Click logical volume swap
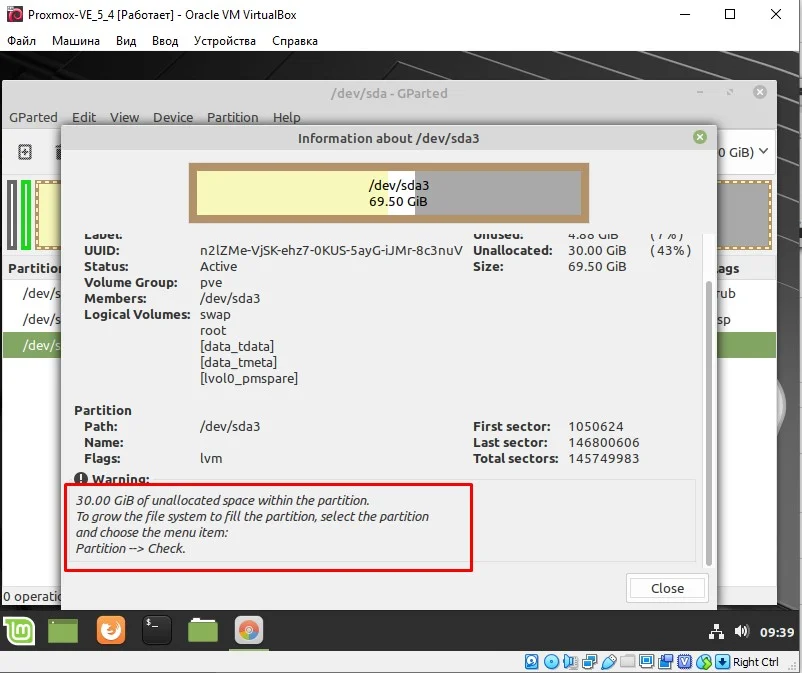 coord(215,315)
